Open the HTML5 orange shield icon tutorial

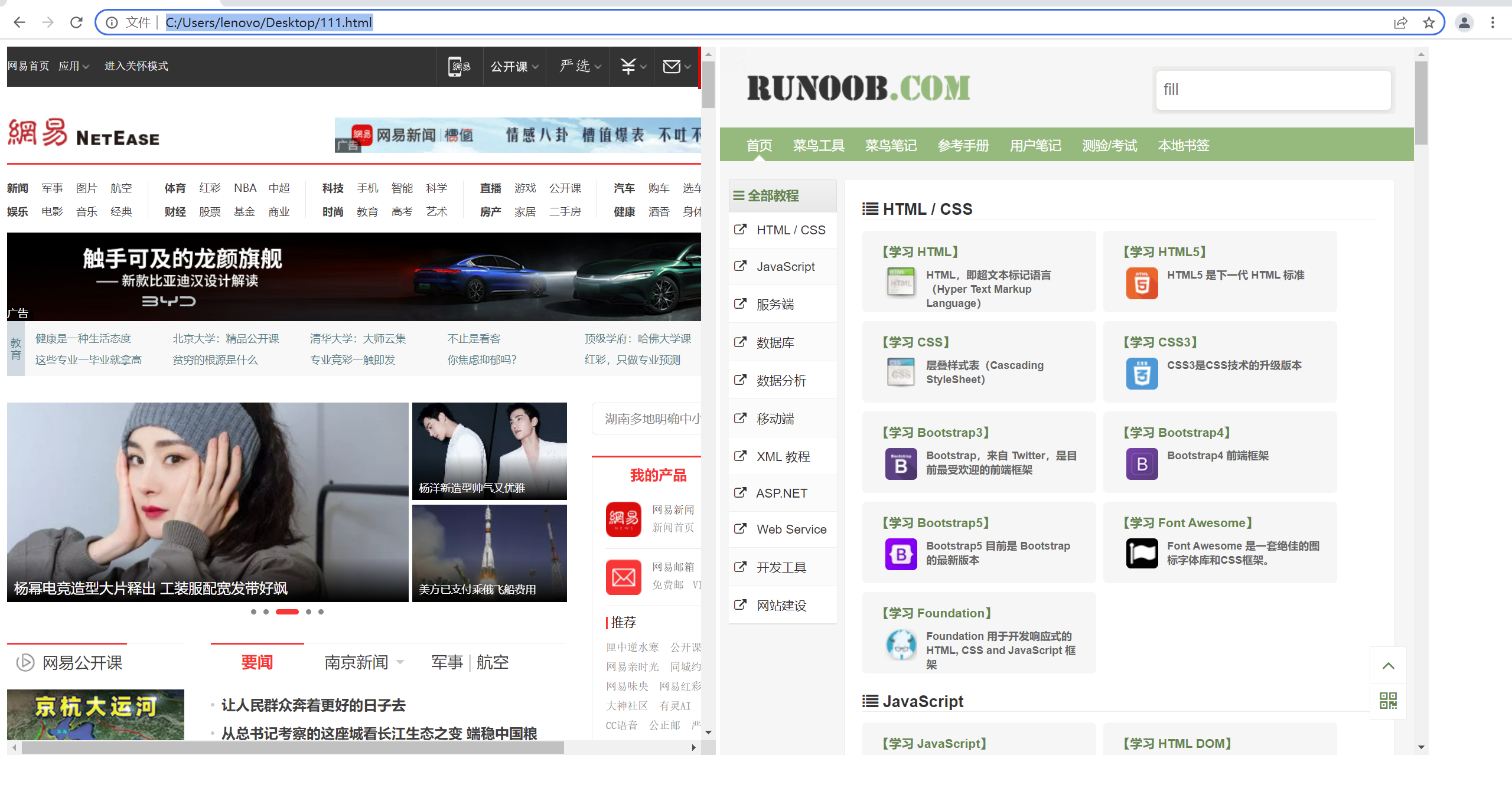1142,283
